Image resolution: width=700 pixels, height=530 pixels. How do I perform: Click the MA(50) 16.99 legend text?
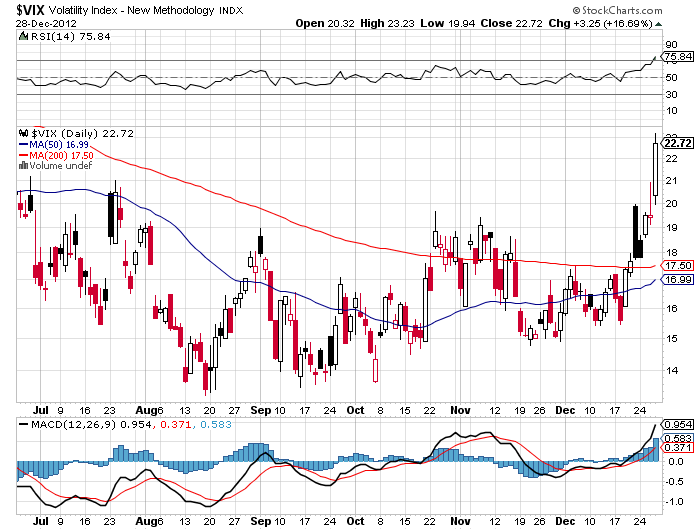tap(59, 145)
